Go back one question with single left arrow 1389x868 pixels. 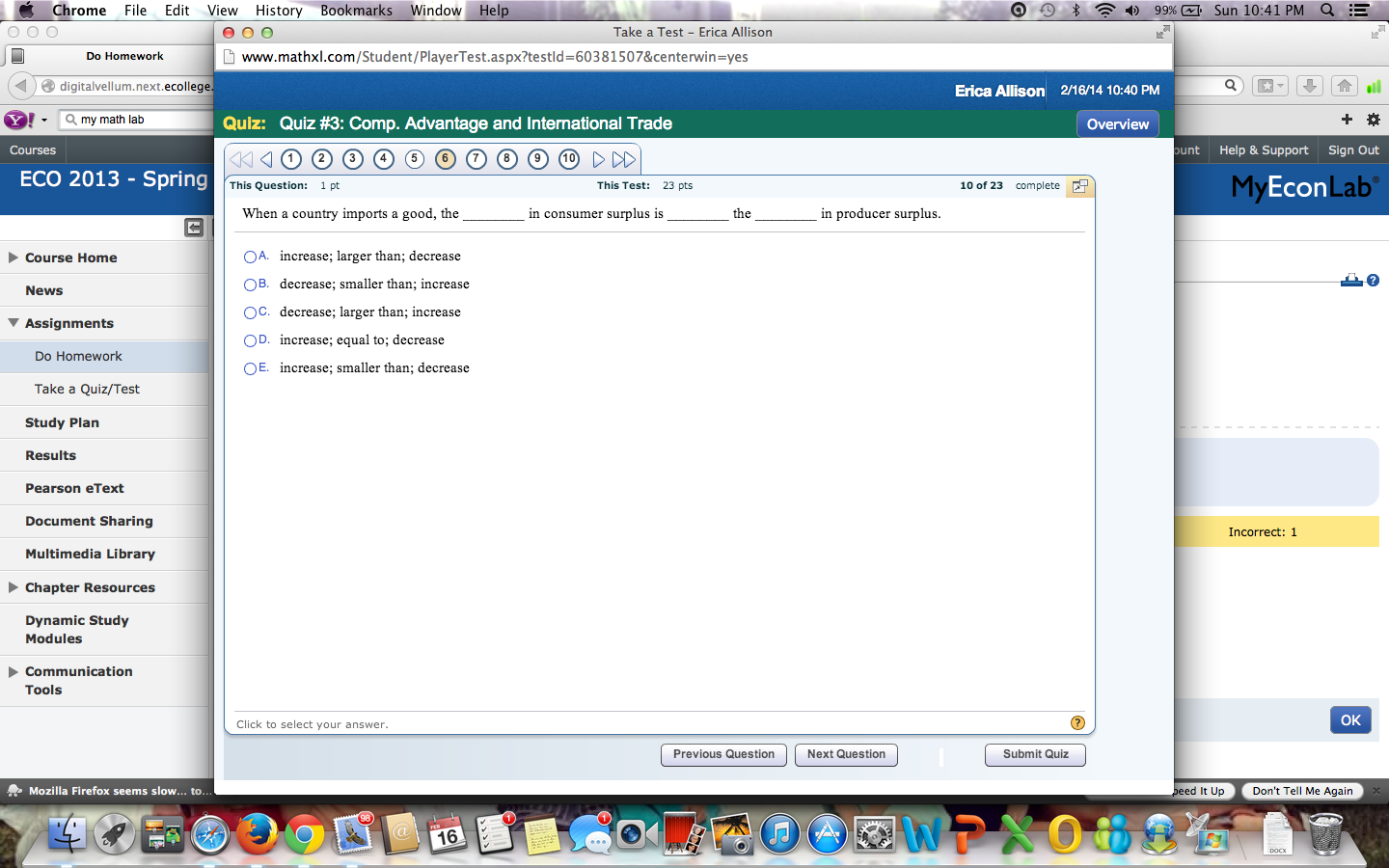point(266,159)
